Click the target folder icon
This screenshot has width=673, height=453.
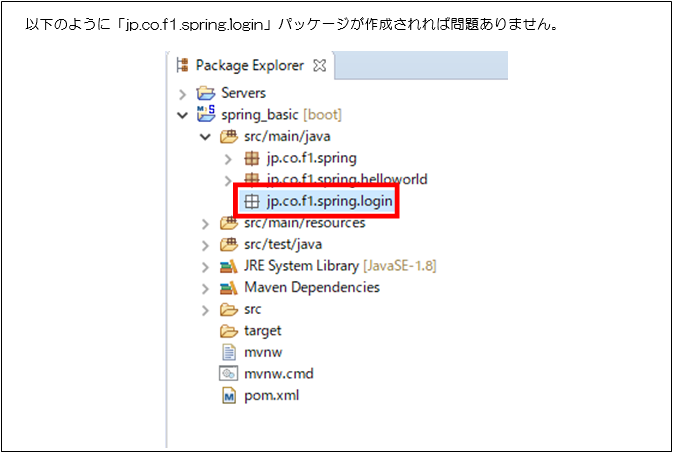click(228, 331)
